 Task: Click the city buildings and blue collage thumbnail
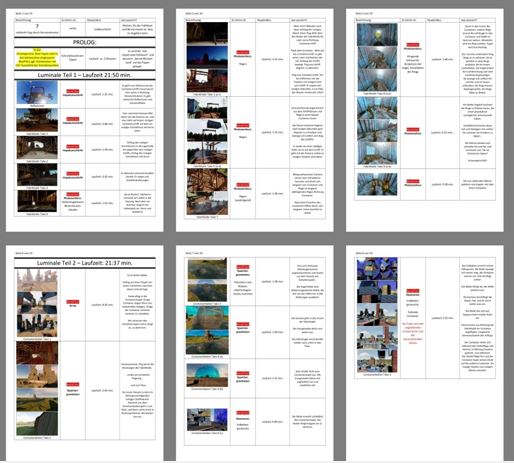pos(207,420)
